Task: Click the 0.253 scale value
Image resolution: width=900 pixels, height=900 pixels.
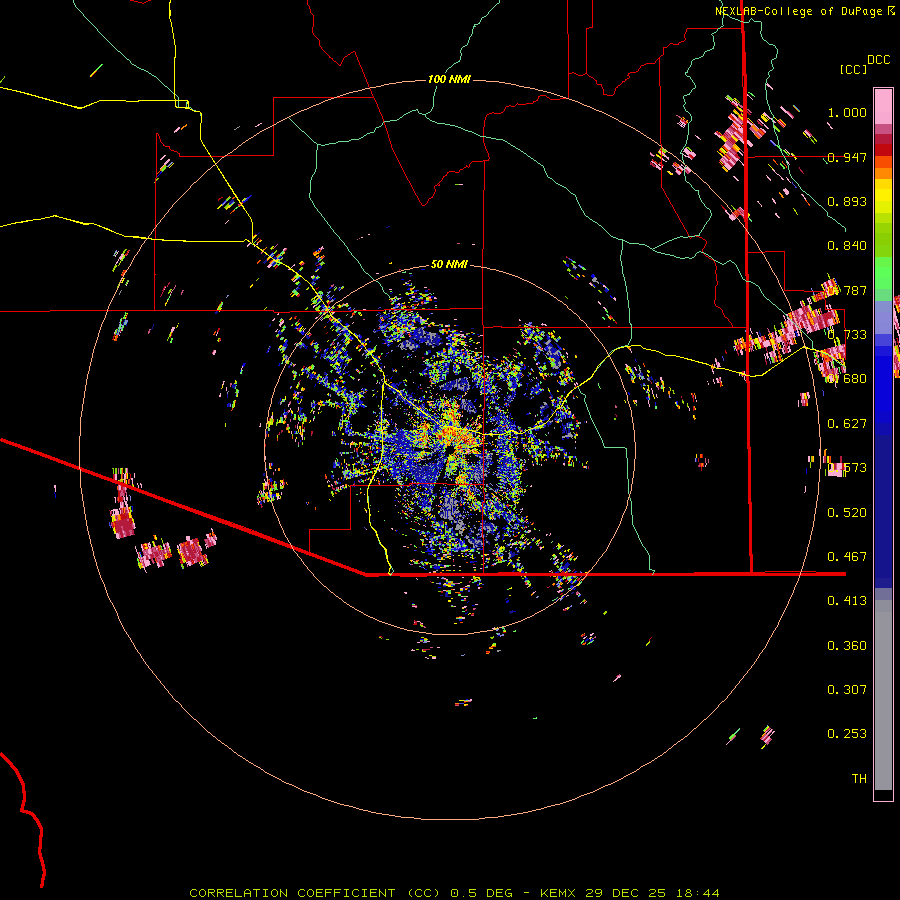Action: click(x=847, y=734)
